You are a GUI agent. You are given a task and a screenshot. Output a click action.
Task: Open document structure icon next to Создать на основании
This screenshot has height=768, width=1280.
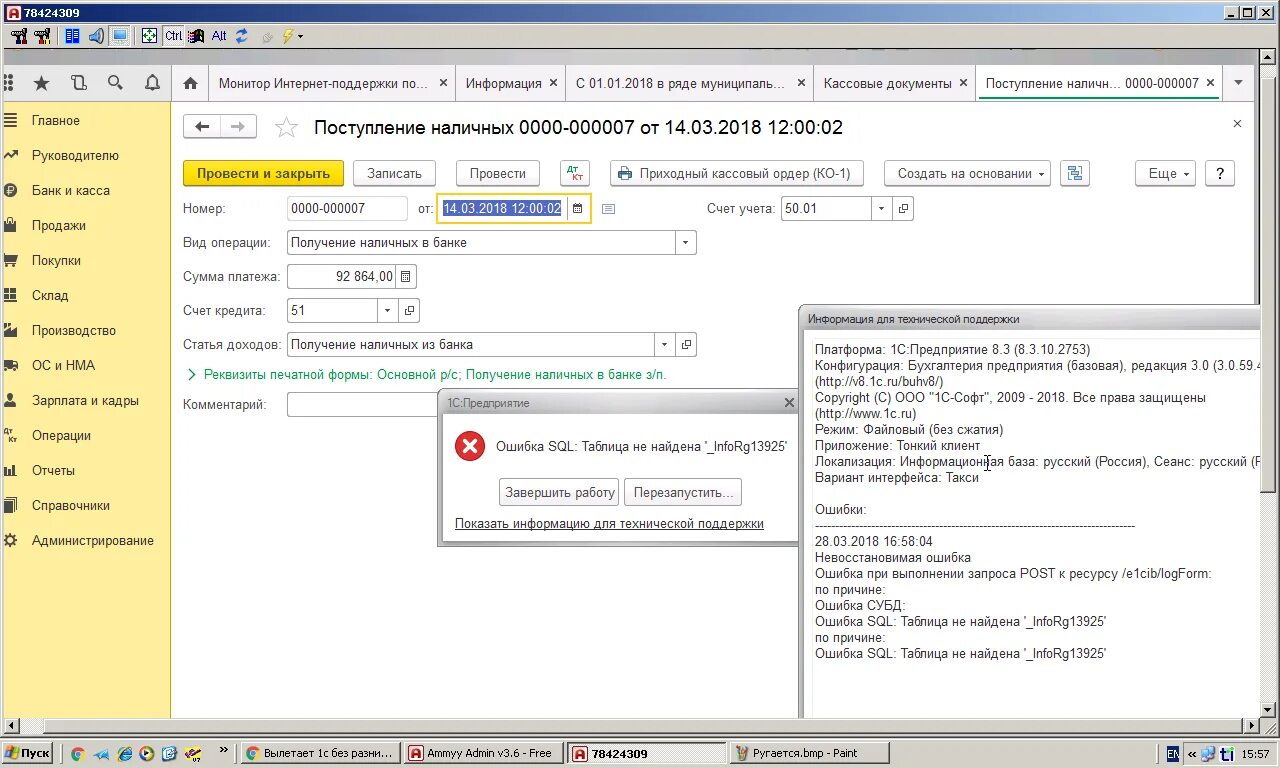(x=1075, y=173)
